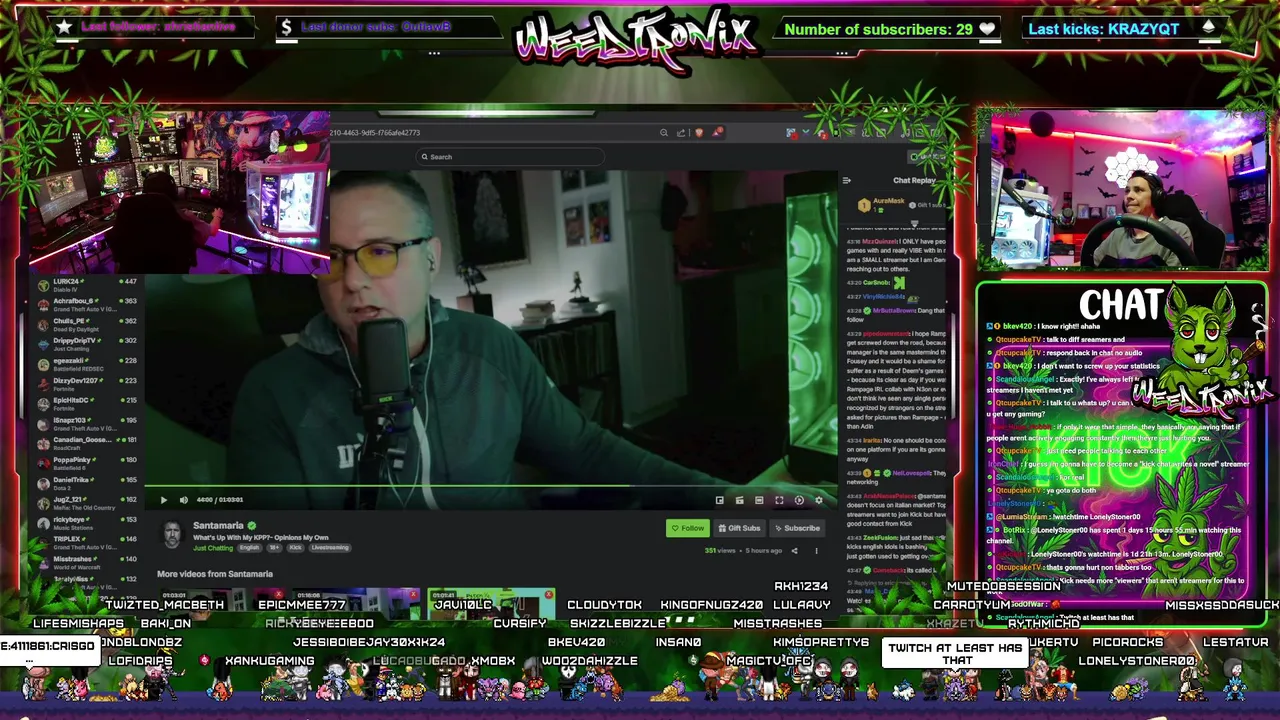Open Achrafbou_6 channel in sidebar
This screenshot has height=720, width=1280.
pos(86,305)
